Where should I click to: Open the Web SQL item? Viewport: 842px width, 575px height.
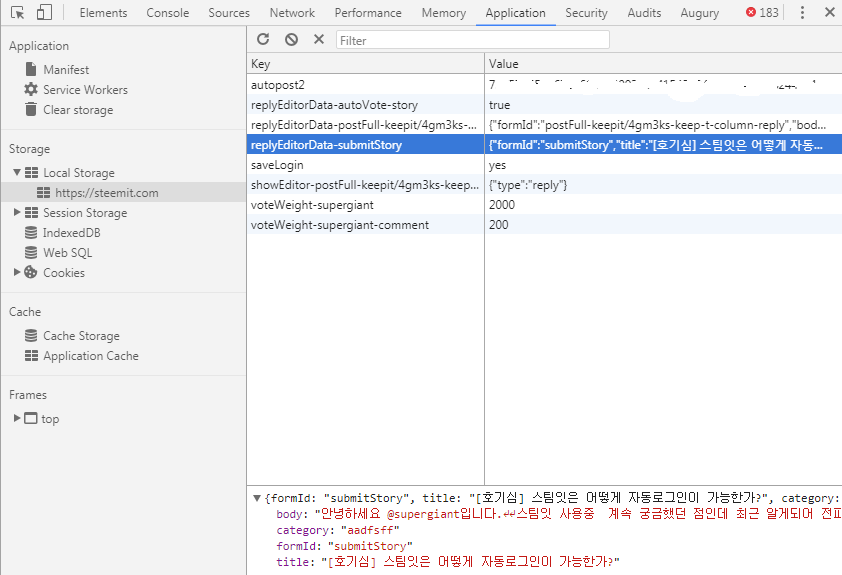[x=68, y=253]
